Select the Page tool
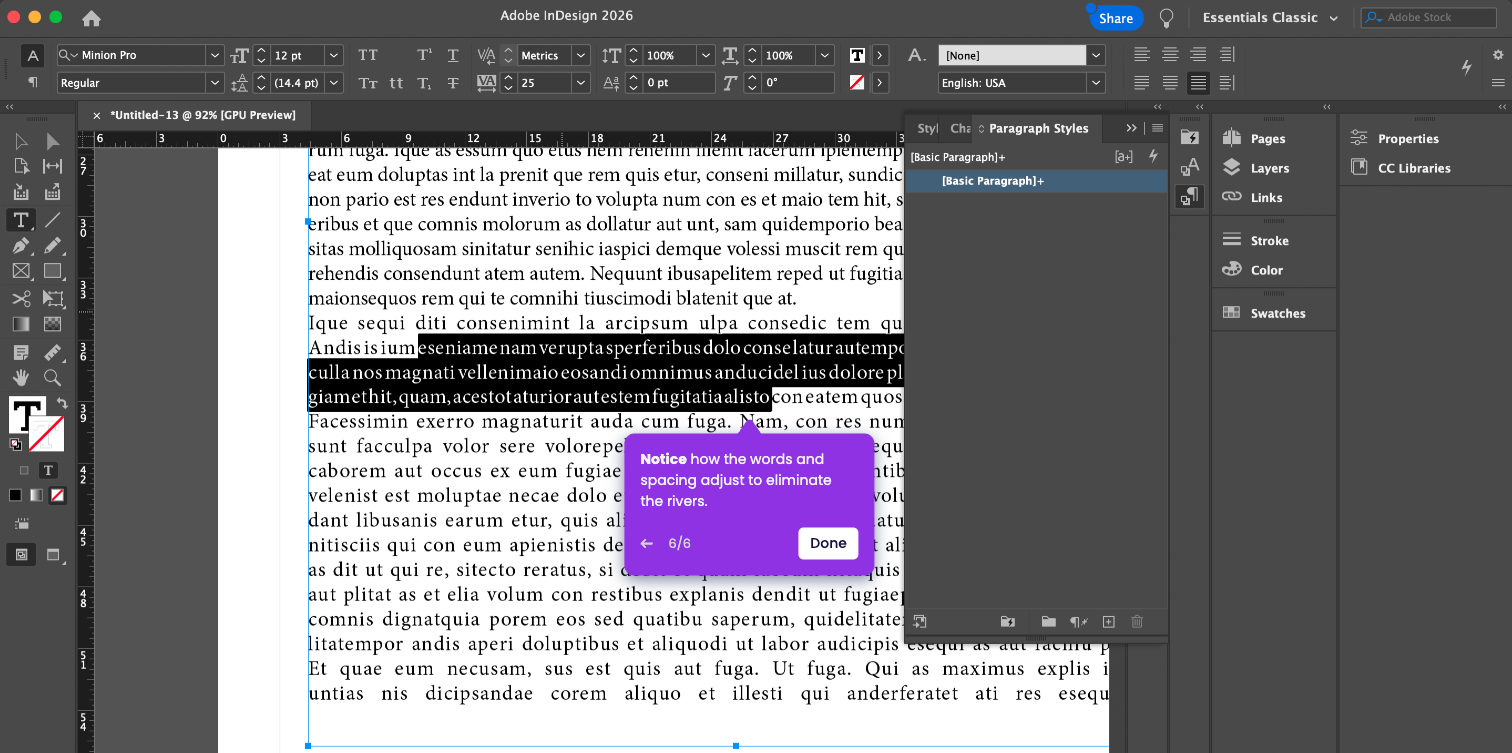 click(21, 166)
